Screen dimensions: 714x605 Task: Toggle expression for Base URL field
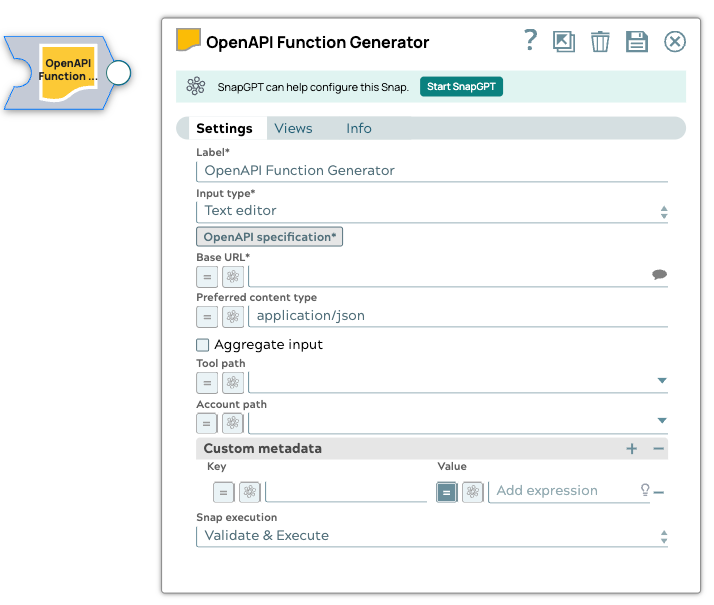(207, 277)
